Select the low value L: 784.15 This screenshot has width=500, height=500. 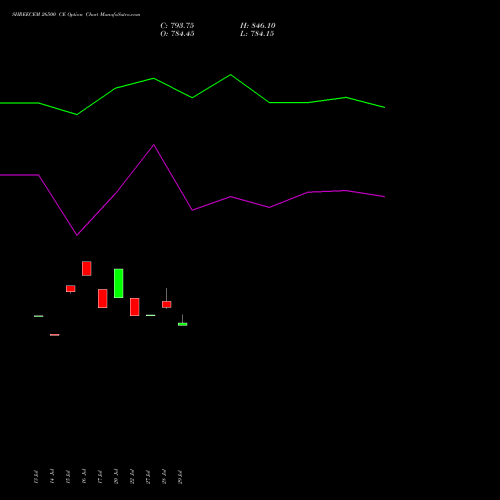257,34
